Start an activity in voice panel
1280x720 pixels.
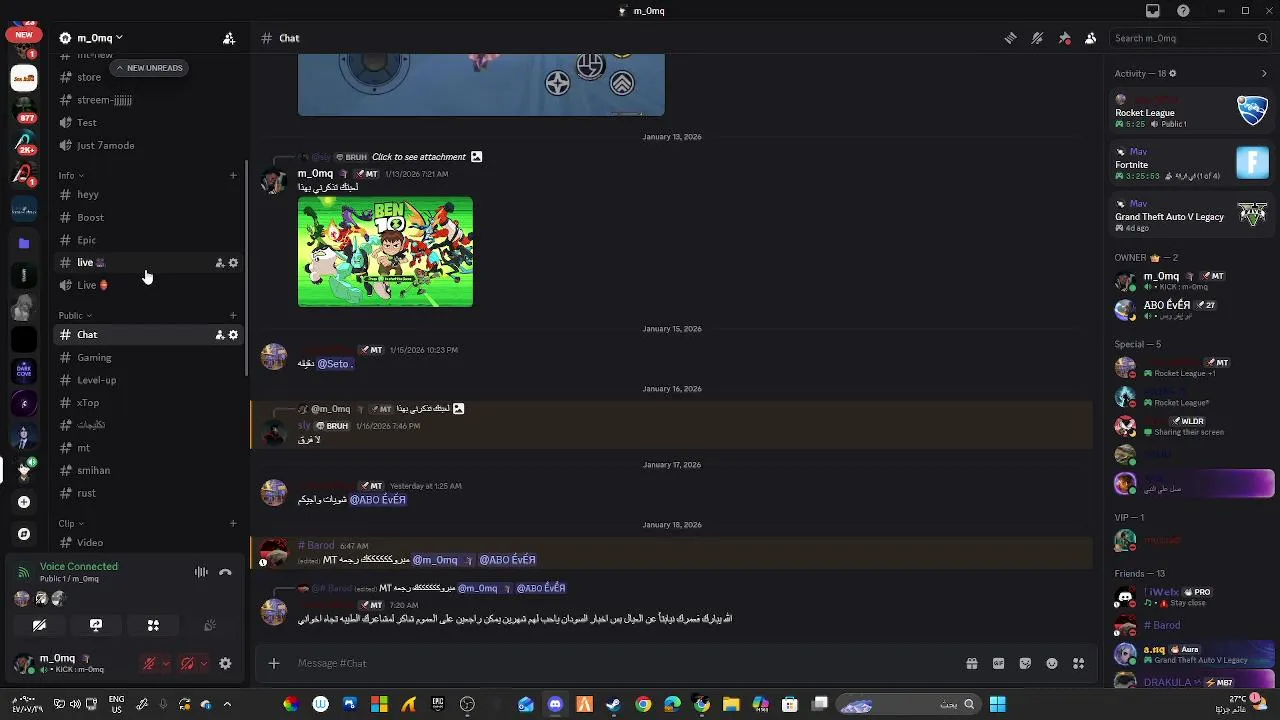(x=153, y=625)
